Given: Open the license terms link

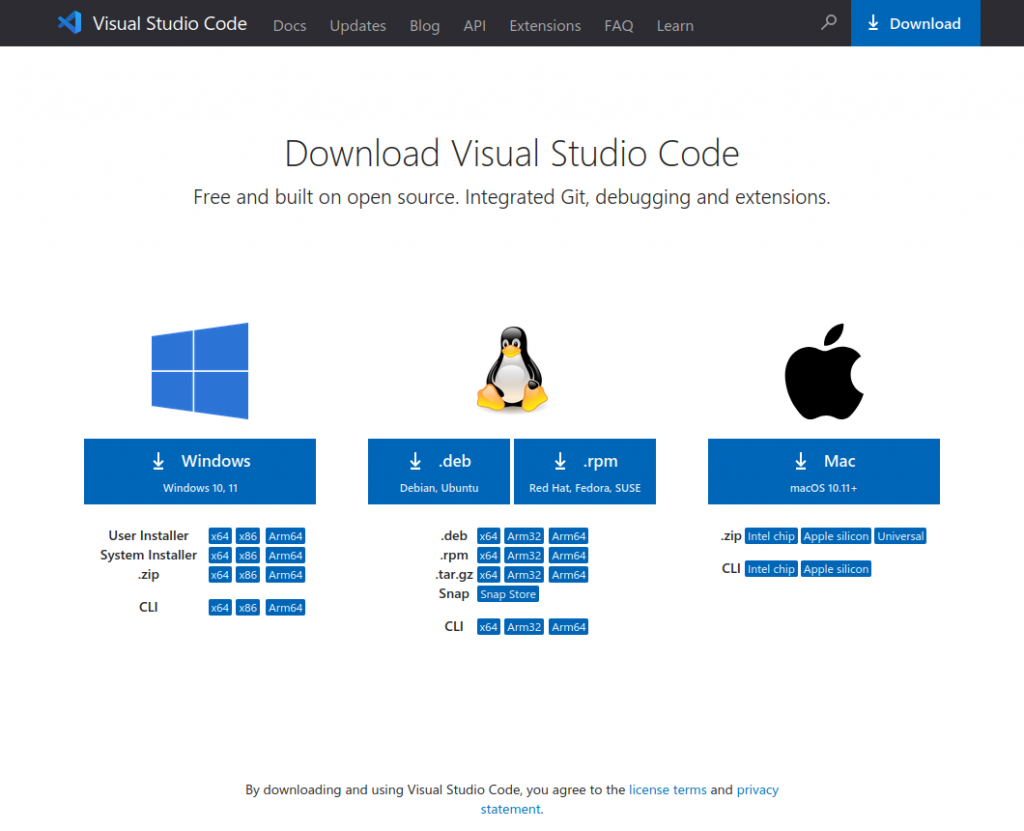Looking at the screenshot, I should click(667, 790).
